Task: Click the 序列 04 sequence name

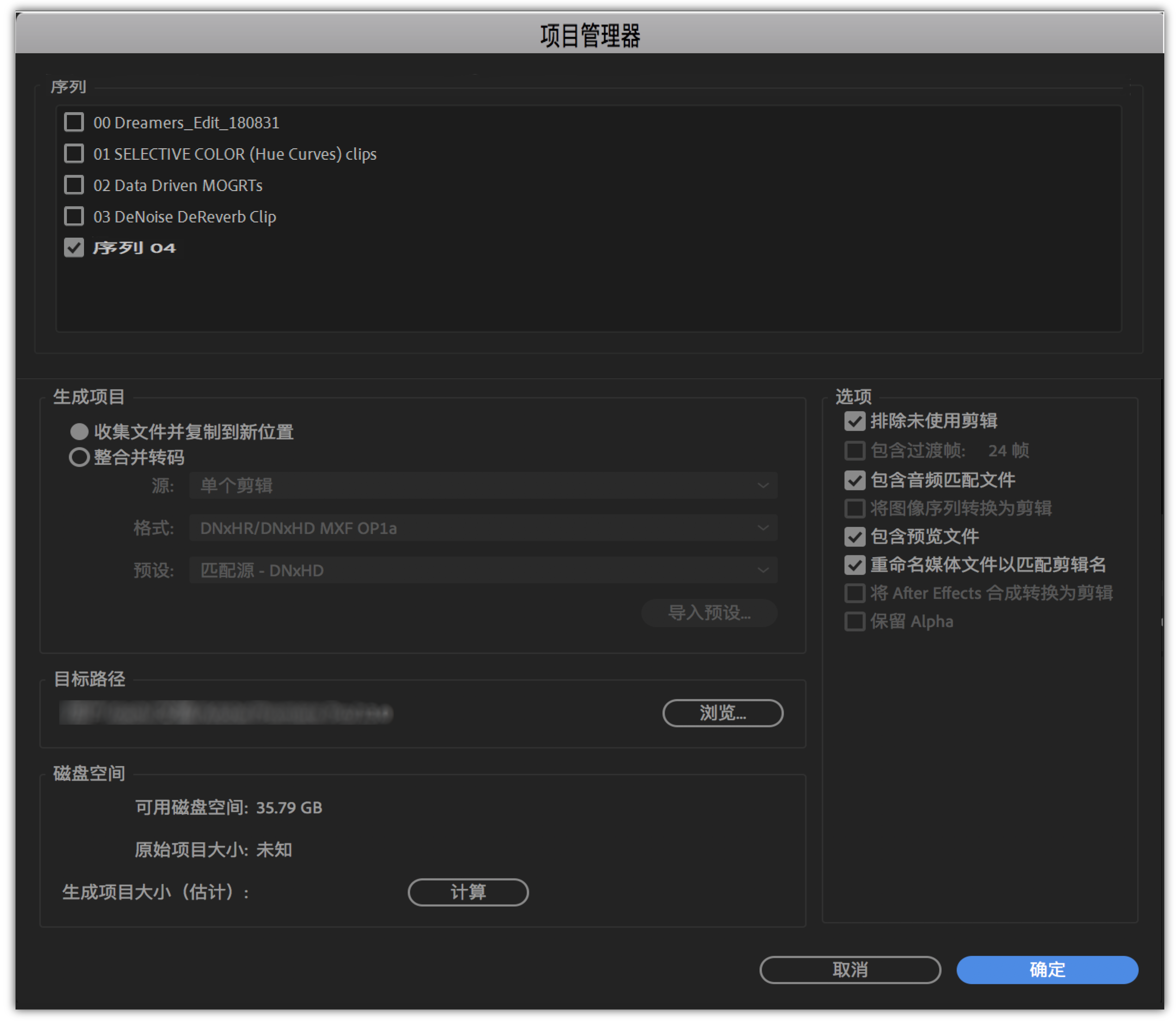Action: (x=134, y=248)
